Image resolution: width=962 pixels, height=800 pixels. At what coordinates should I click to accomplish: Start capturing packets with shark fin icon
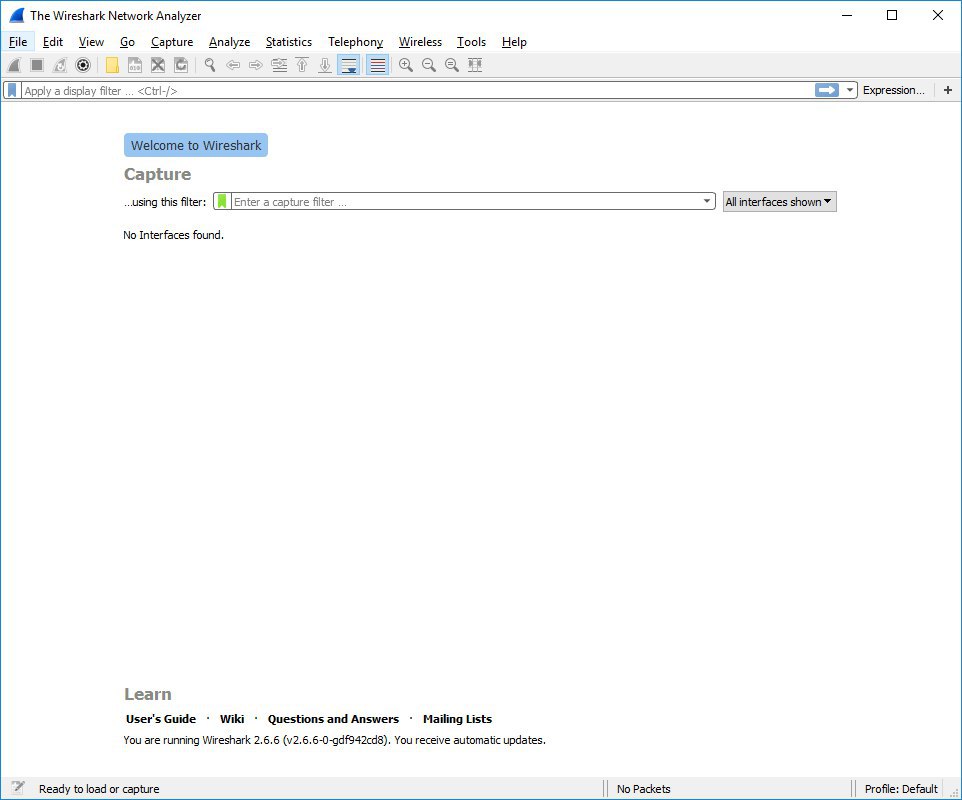click(x=14, y=65)
